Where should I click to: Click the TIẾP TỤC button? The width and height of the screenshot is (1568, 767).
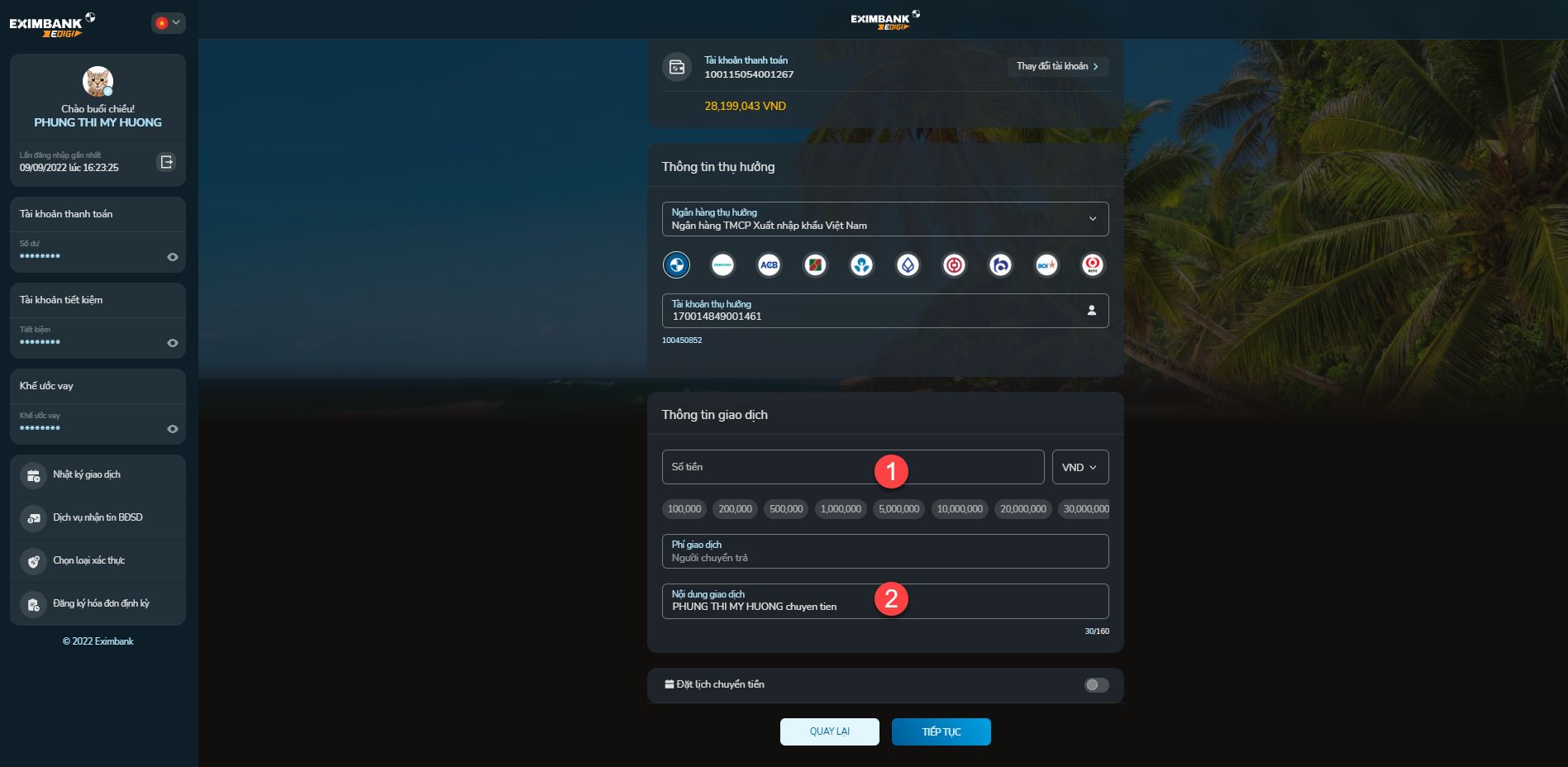coord(941,732)
